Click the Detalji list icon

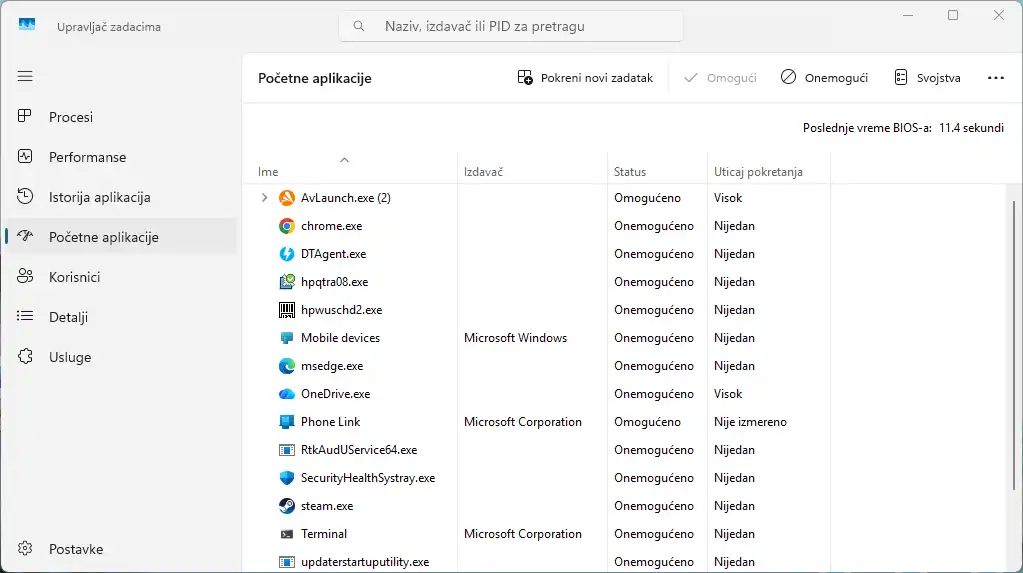tap(25, 317)
